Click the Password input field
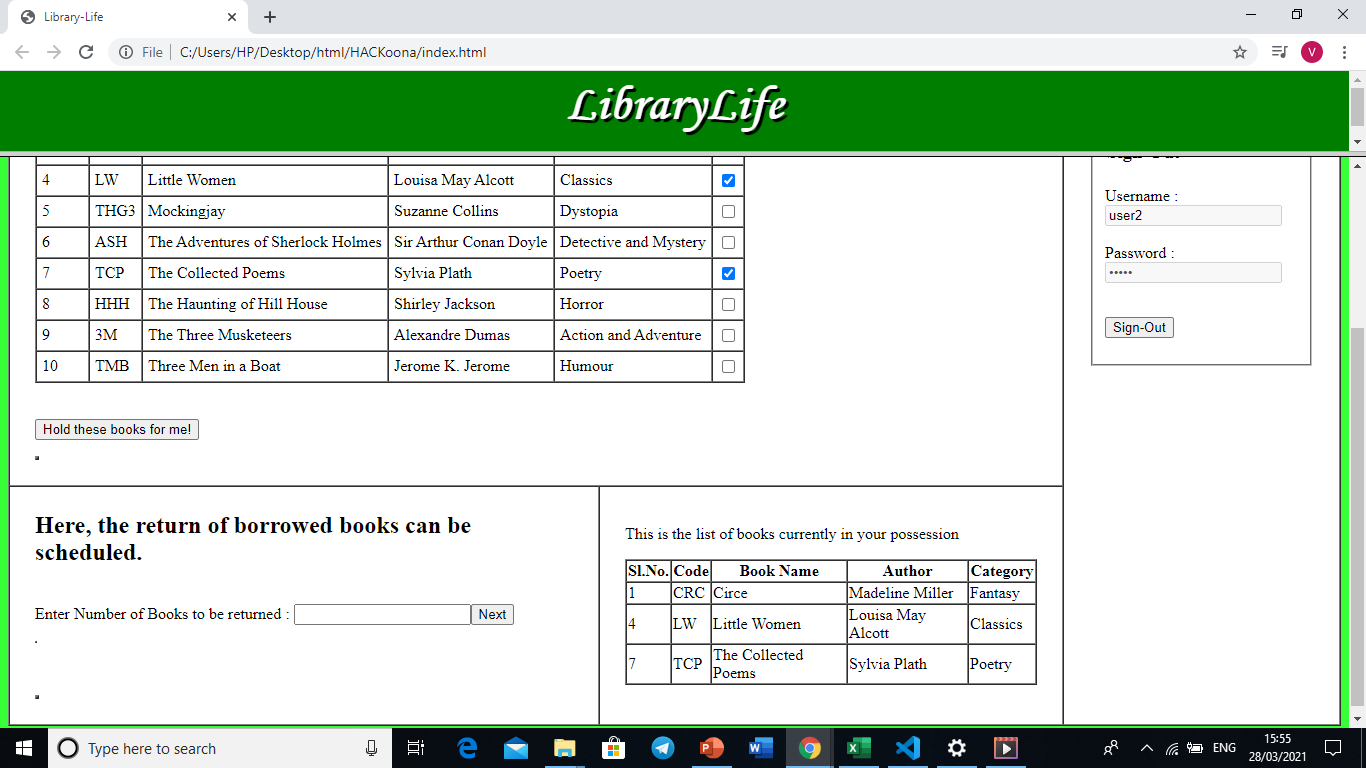 pyautogui.click(x=1193, y=272)
